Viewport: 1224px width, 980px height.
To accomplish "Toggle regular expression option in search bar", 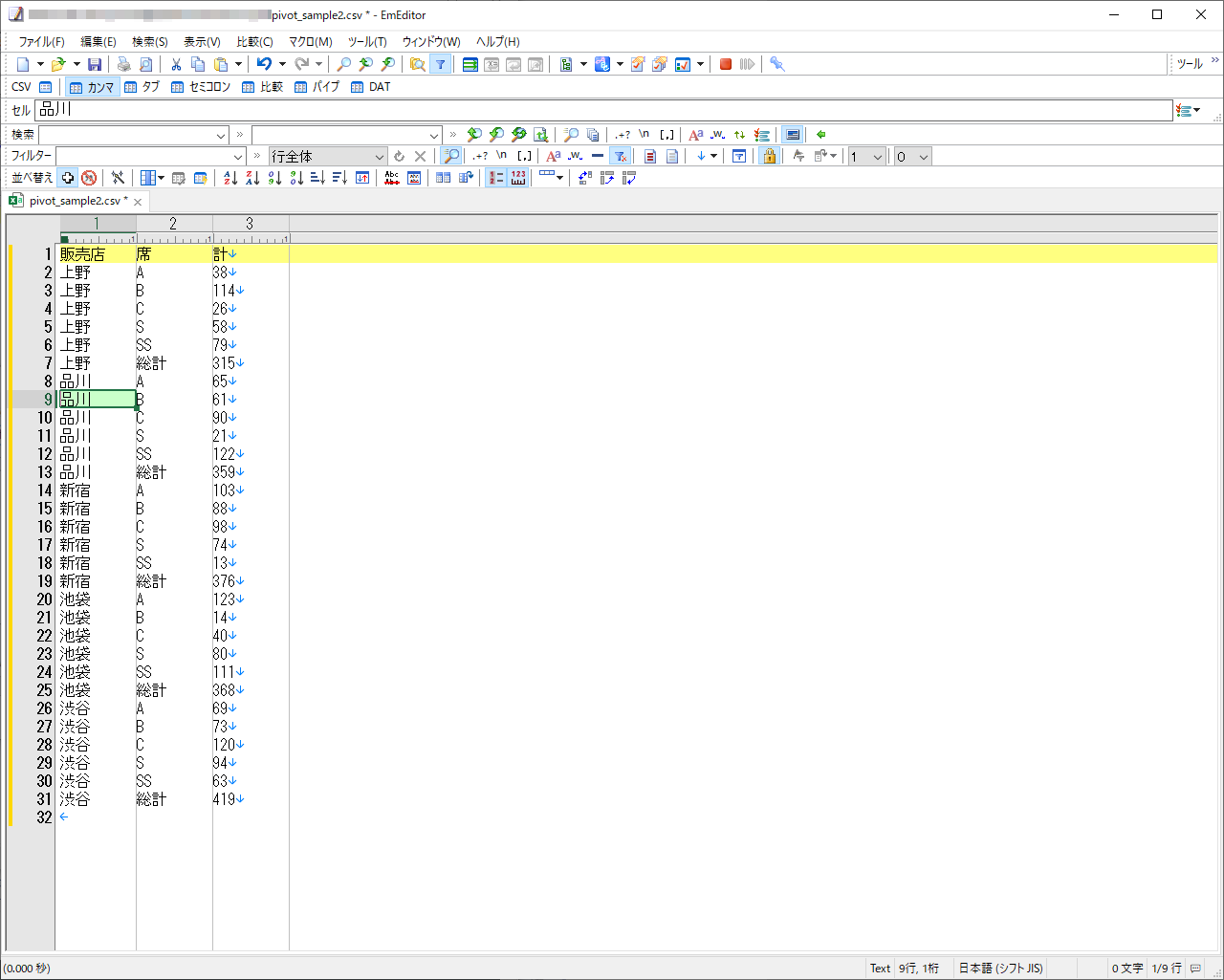I will [x=623, y=135].
